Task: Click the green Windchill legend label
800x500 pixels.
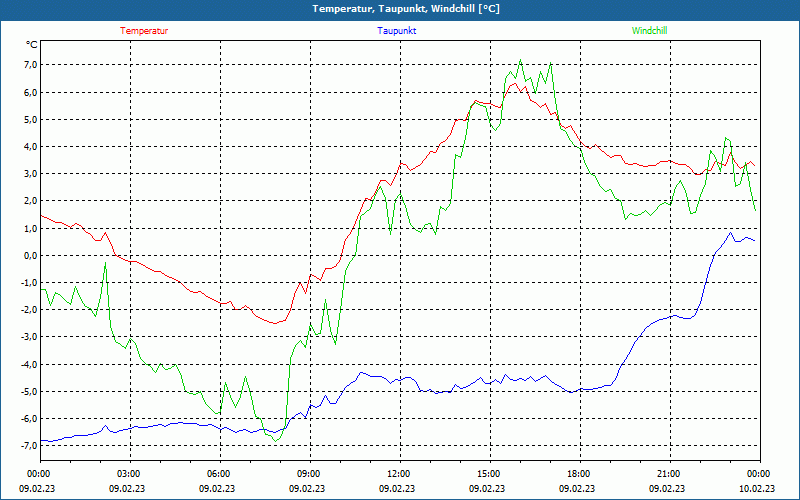Action: pyautogui.click(x=650, y=30)
